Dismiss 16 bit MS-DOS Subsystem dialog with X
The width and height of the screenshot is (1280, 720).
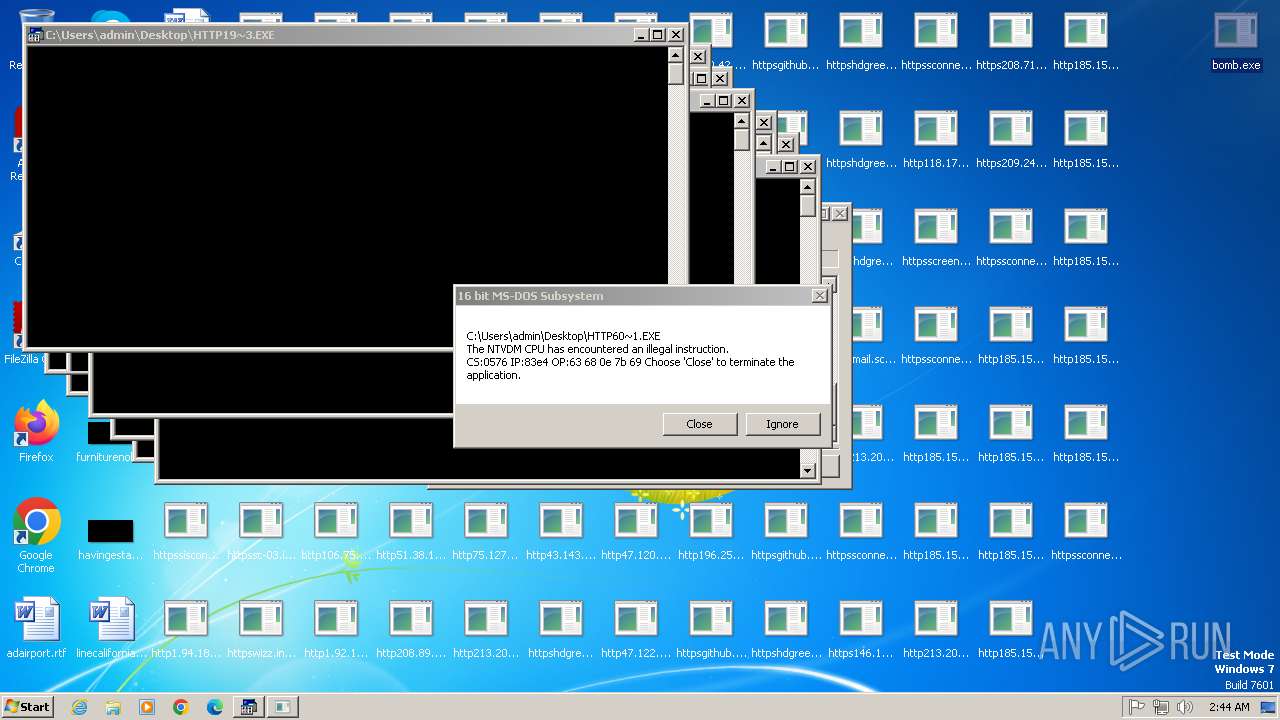820,296
